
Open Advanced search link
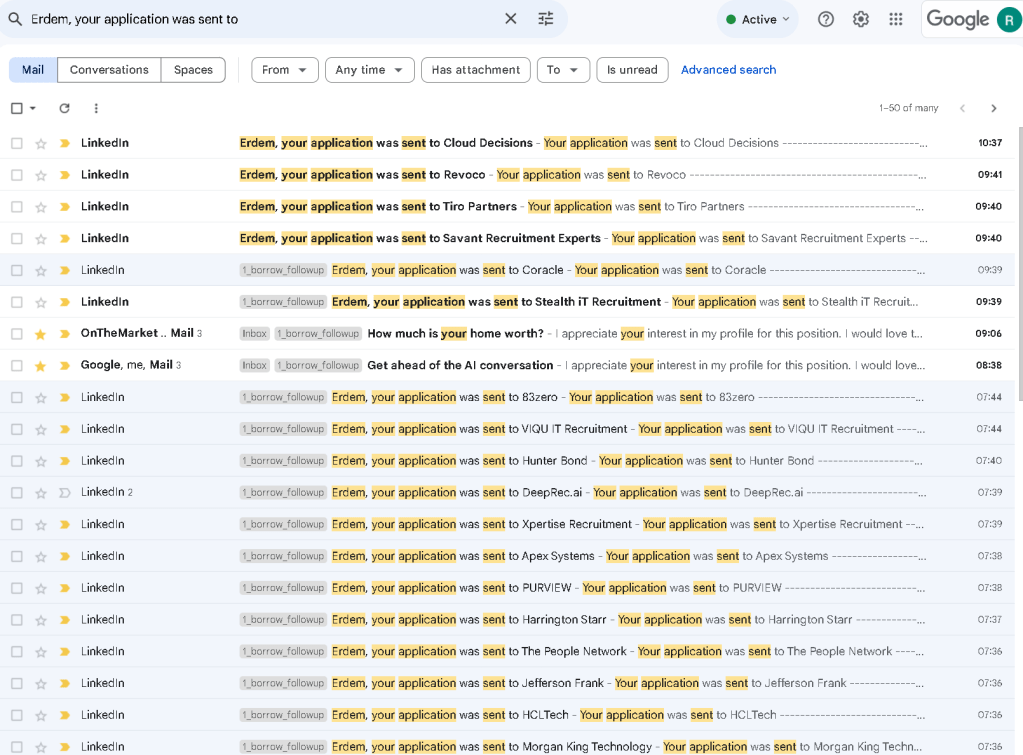tap(728, 70)
